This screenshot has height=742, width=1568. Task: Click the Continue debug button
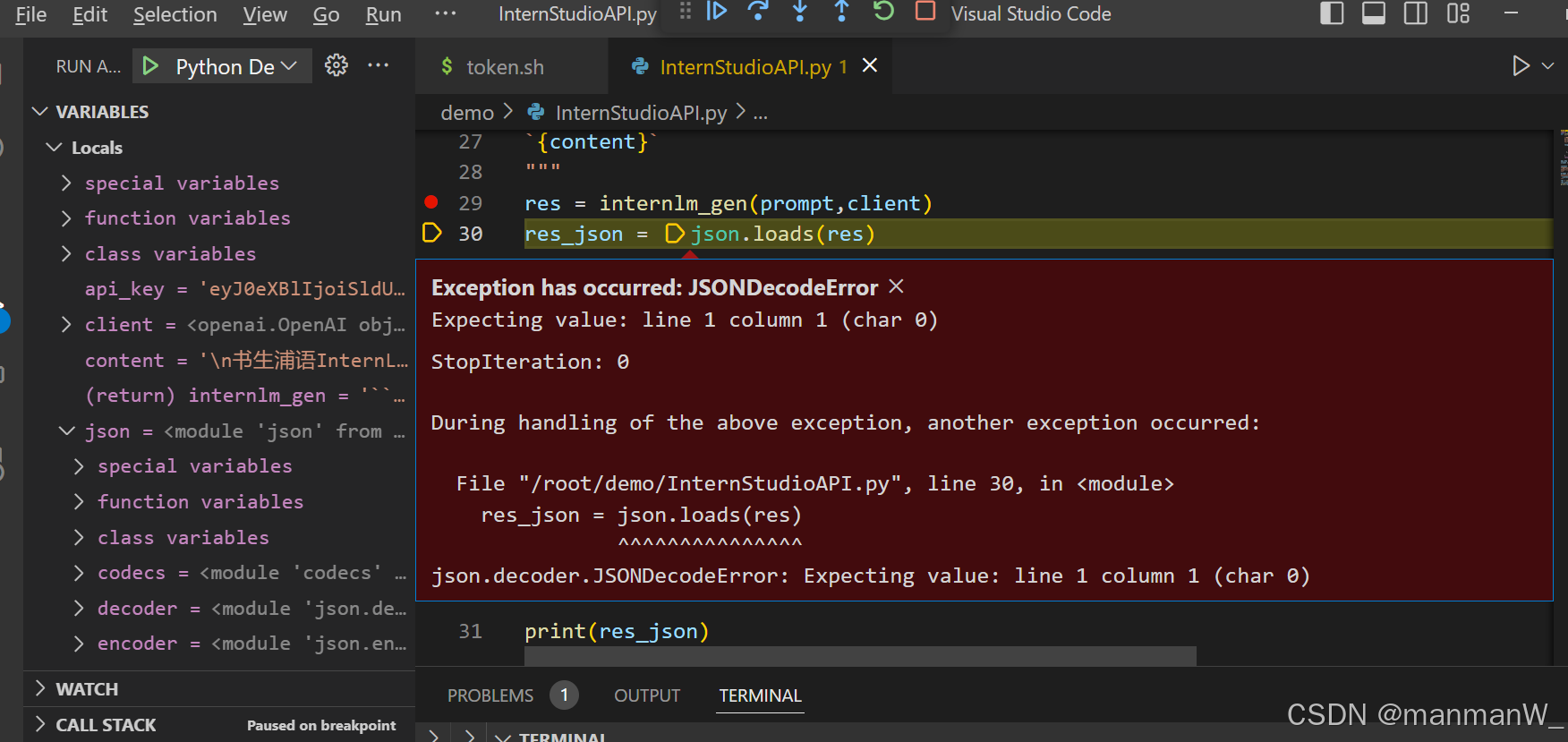click(717, 12)
